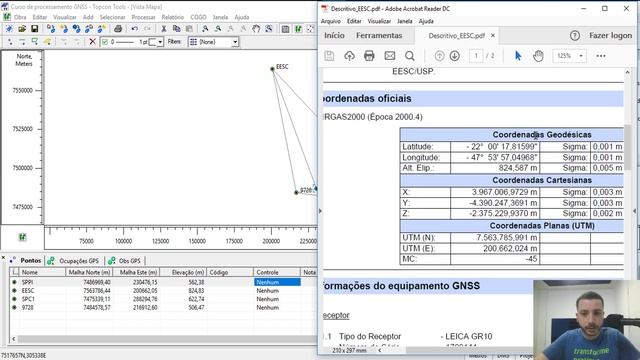Open the Relatório menu in Topcon Tools
The height and width of the screenshot is (360, 640).
[x=173, y=17]
